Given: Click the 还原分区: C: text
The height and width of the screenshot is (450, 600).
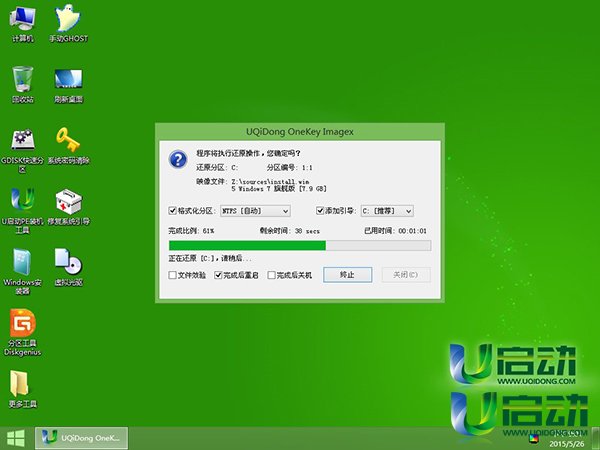Looking at the screenshot, I should click(217, 167).
